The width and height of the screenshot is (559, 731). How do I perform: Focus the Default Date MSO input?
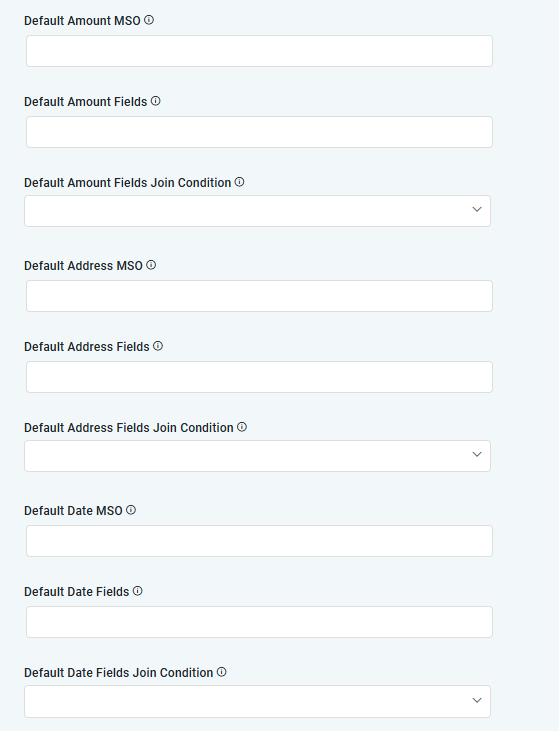[x=259, y=541]
